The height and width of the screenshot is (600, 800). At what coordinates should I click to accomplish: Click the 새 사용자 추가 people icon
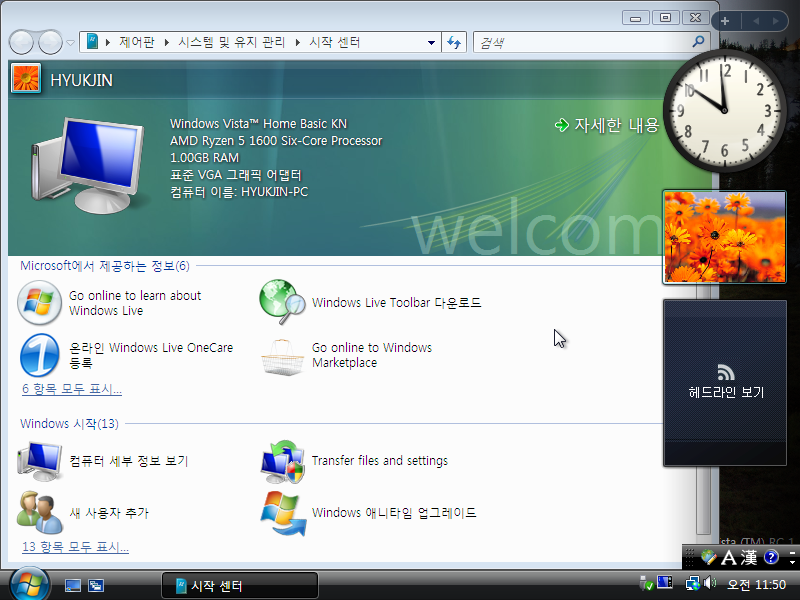[x=39, y=512]
